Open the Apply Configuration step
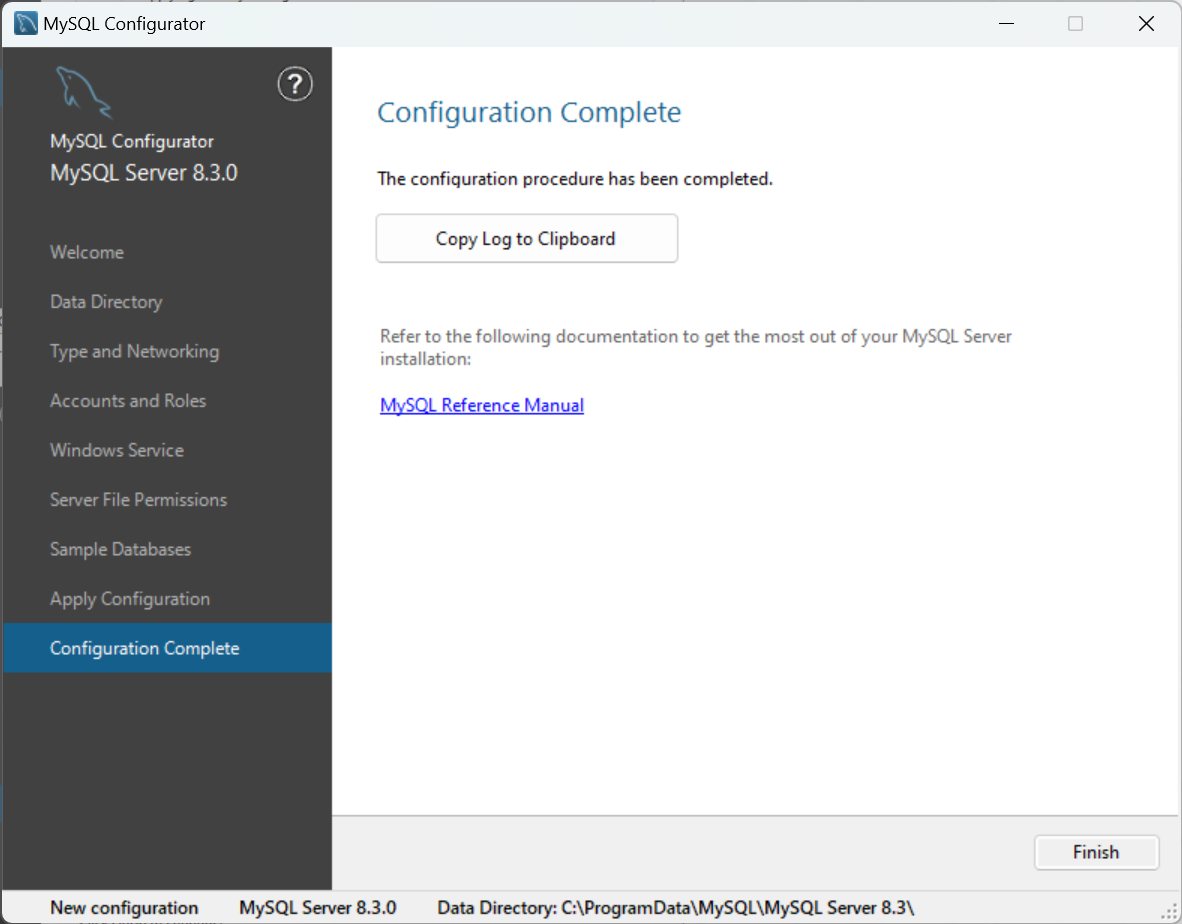The image size is (1182, 924). [130, 599]
